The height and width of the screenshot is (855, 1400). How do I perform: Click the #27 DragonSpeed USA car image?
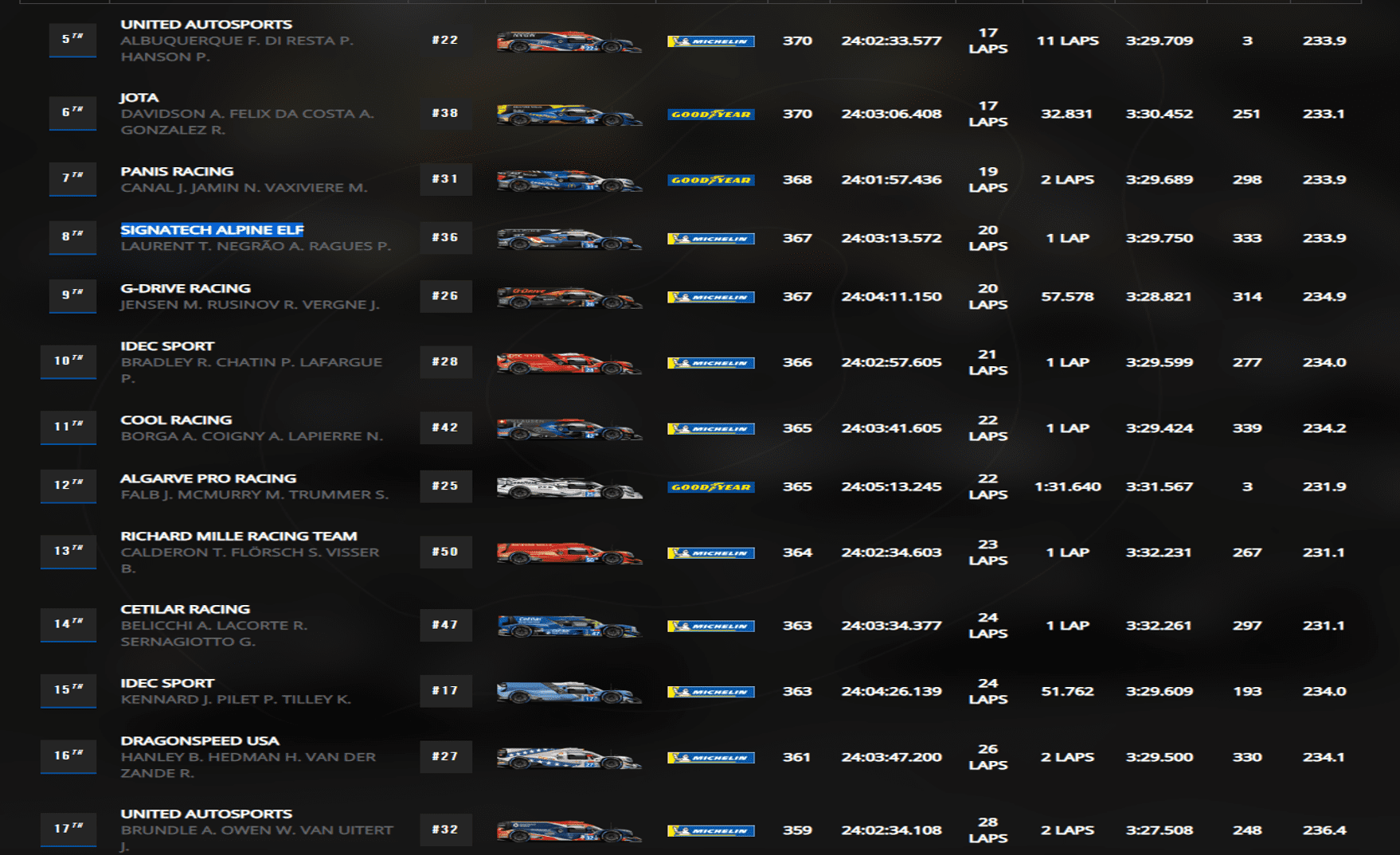click(569, 757)
